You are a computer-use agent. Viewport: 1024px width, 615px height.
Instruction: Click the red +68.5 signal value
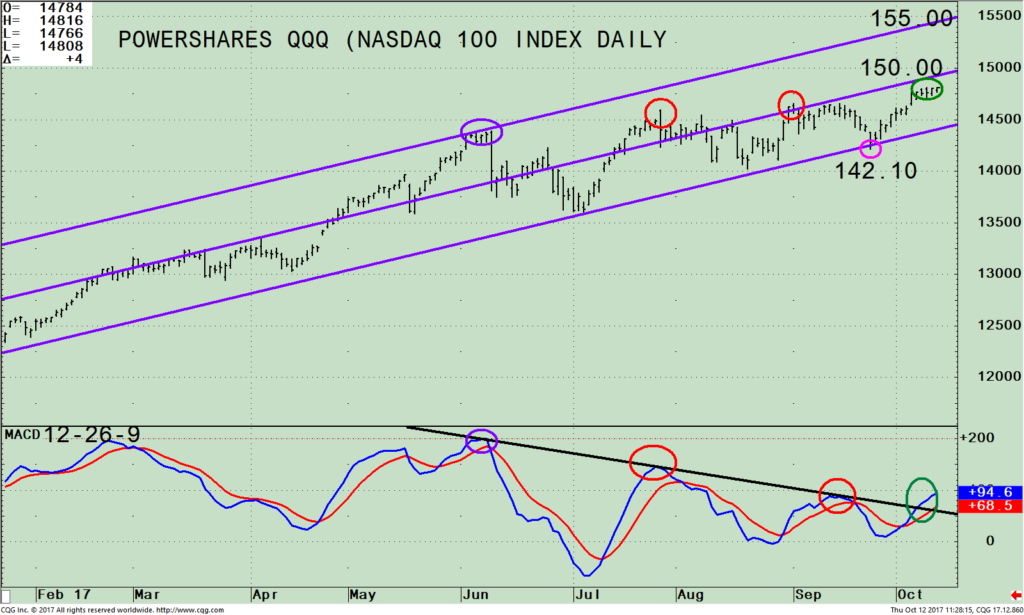point(990,506)
